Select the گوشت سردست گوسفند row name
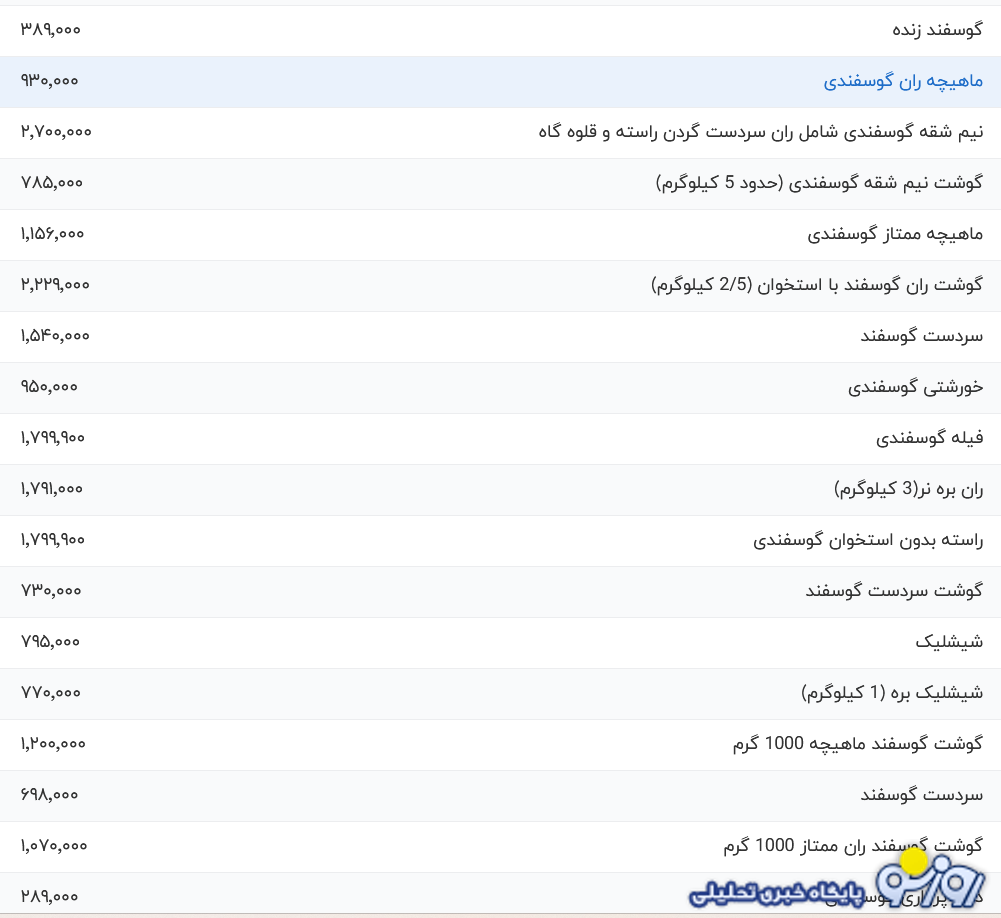This screenshot has width=1001, height=918. point(894,591)
